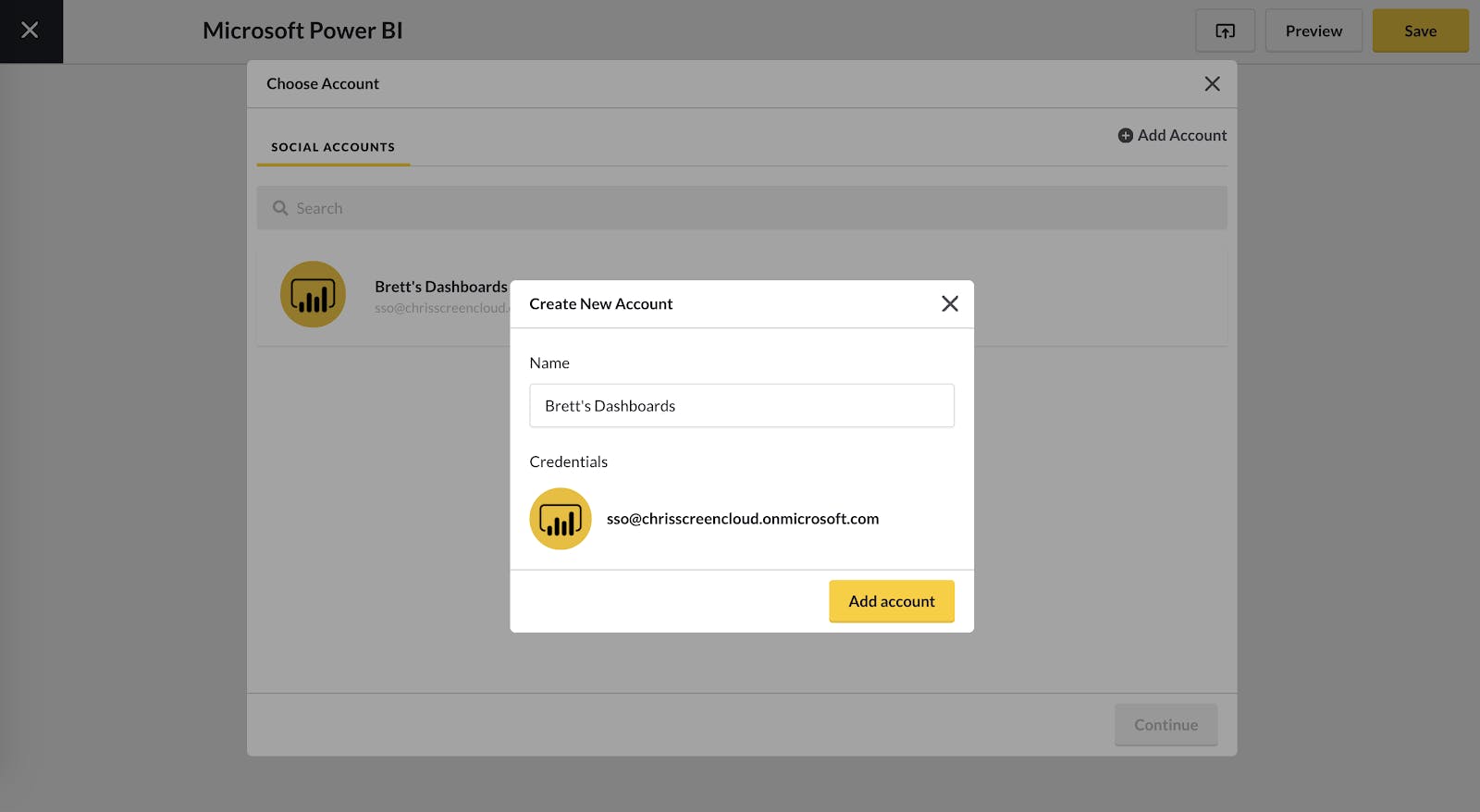Close the app editor with top-left X
This screenshot has height=812, width=1480.
pos(31,31)
